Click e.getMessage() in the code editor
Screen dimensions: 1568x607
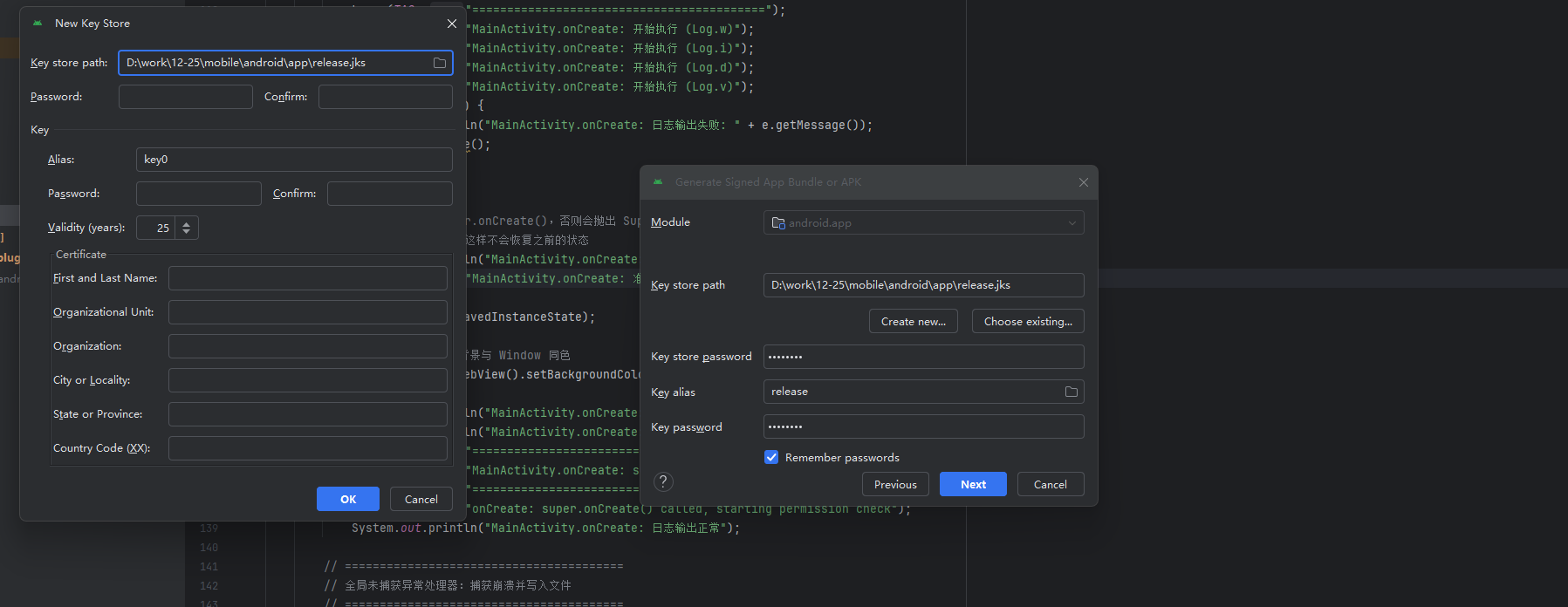point(811,126)
